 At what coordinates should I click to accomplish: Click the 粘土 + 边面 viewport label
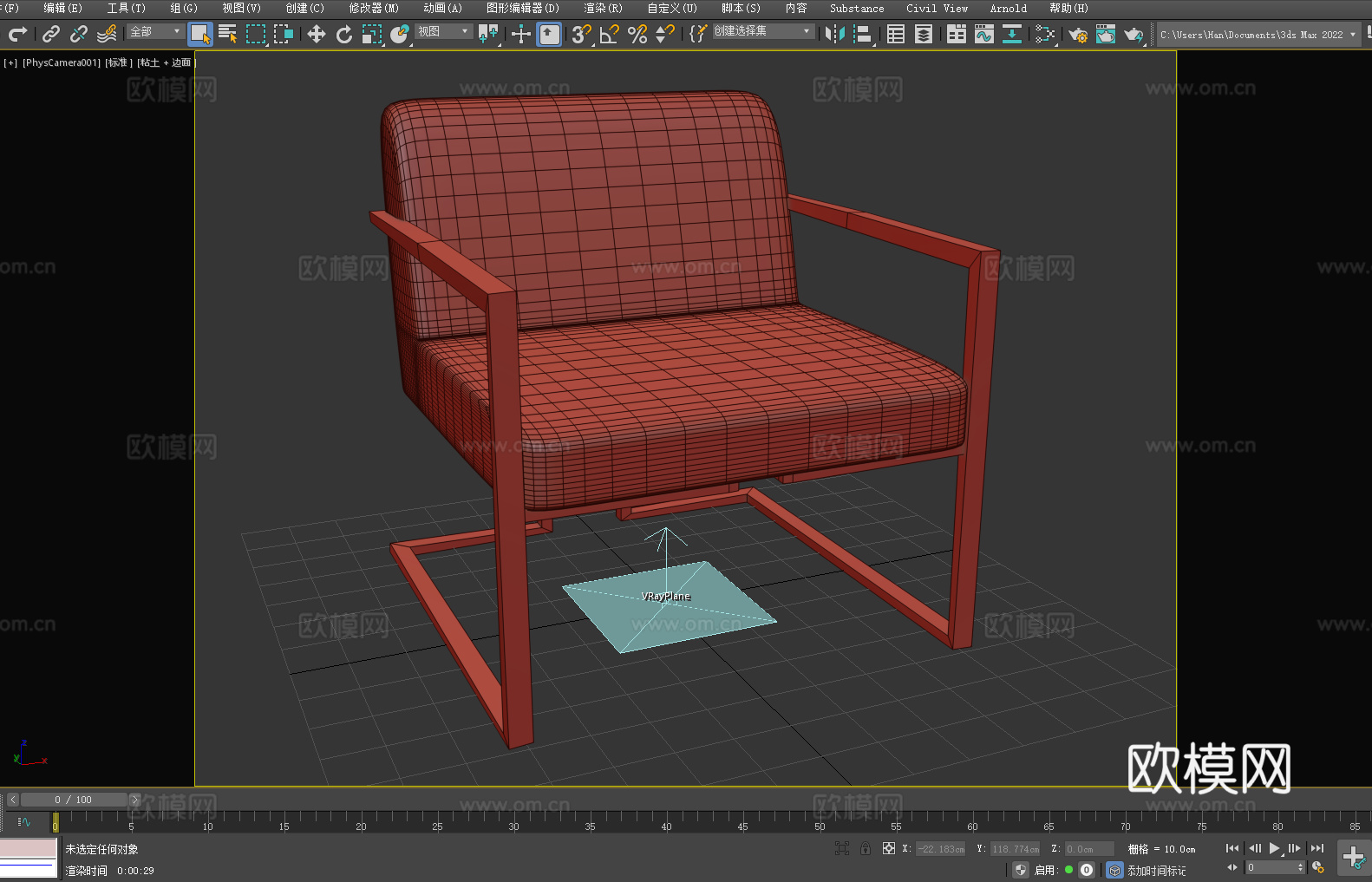point(166,62)
